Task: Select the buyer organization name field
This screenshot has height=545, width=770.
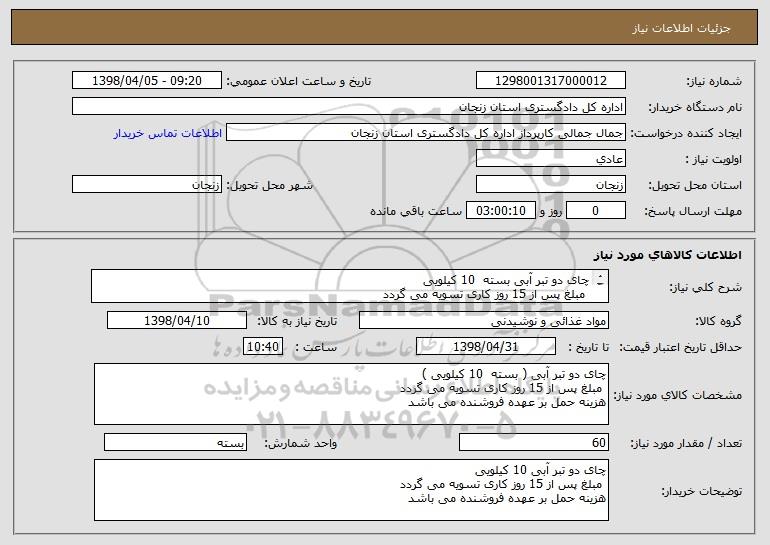Action: (349, 107)
